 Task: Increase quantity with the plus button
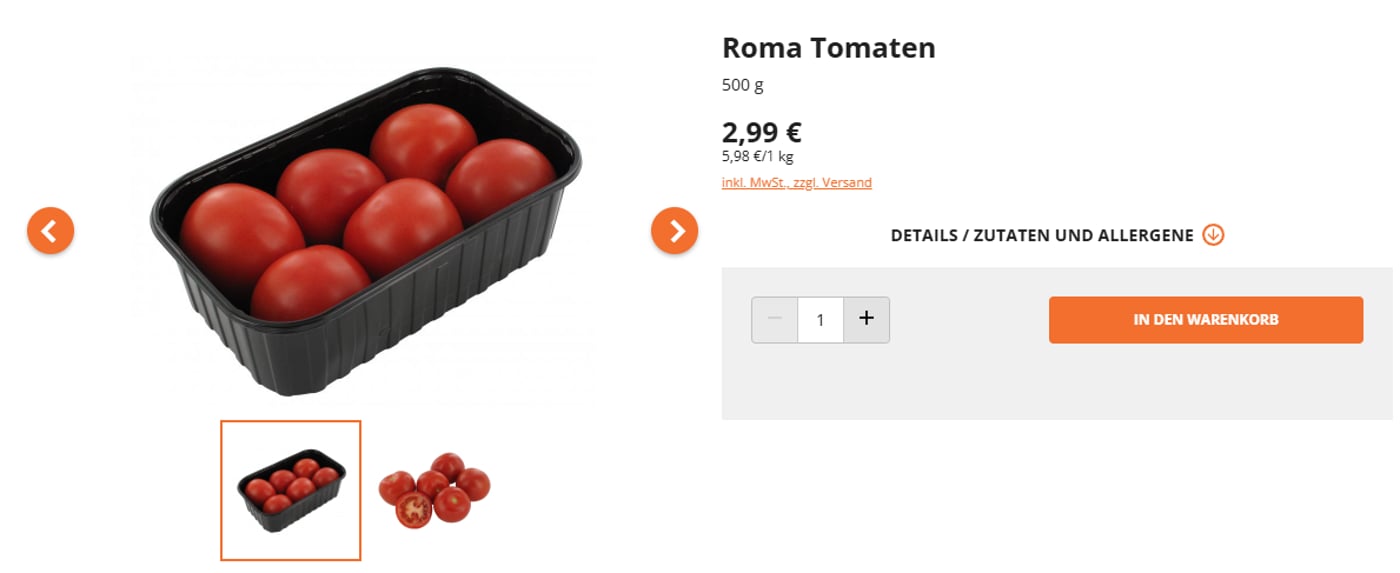coord(866,319)
